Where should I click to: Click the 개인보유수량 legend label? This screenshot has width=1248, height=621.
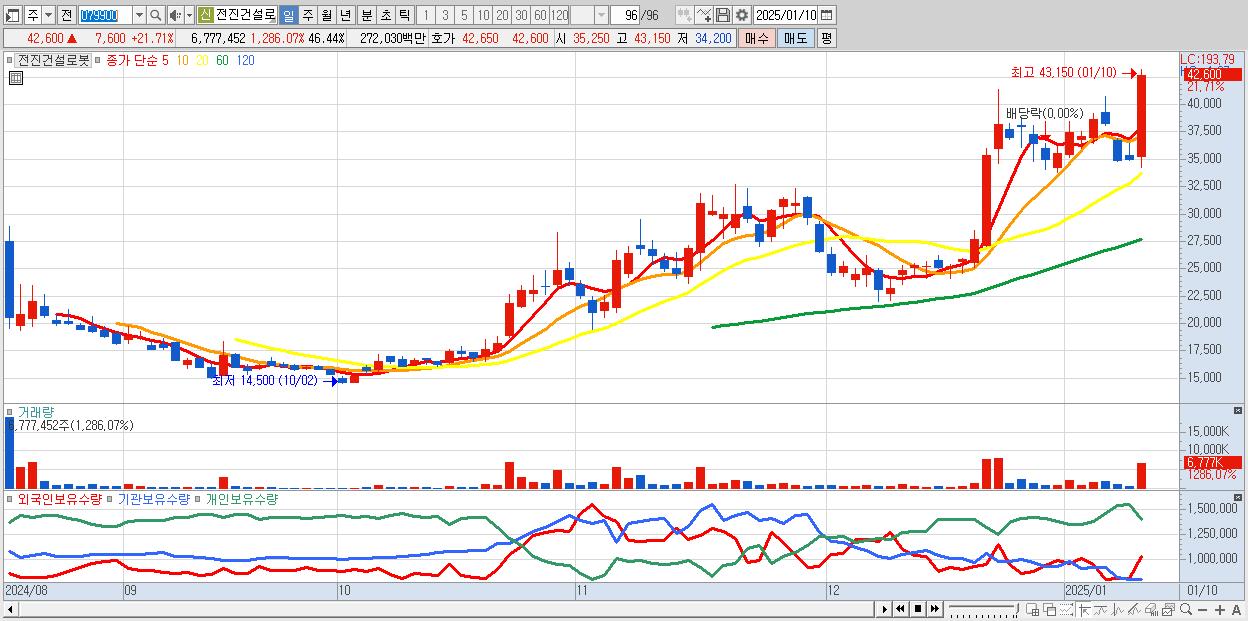tap(241, 498)
